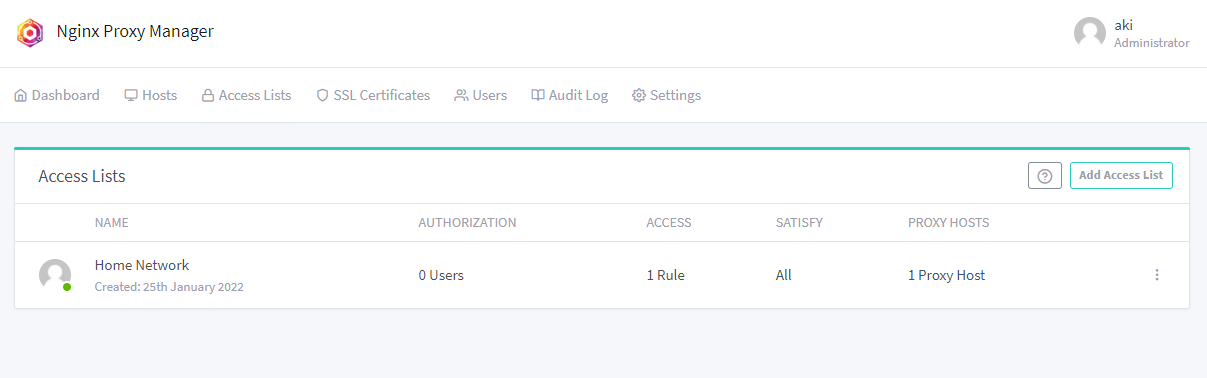Switch to the Access Lists tab
Image resolution: width=1207 pixels, height=378 pixels.
247,96
